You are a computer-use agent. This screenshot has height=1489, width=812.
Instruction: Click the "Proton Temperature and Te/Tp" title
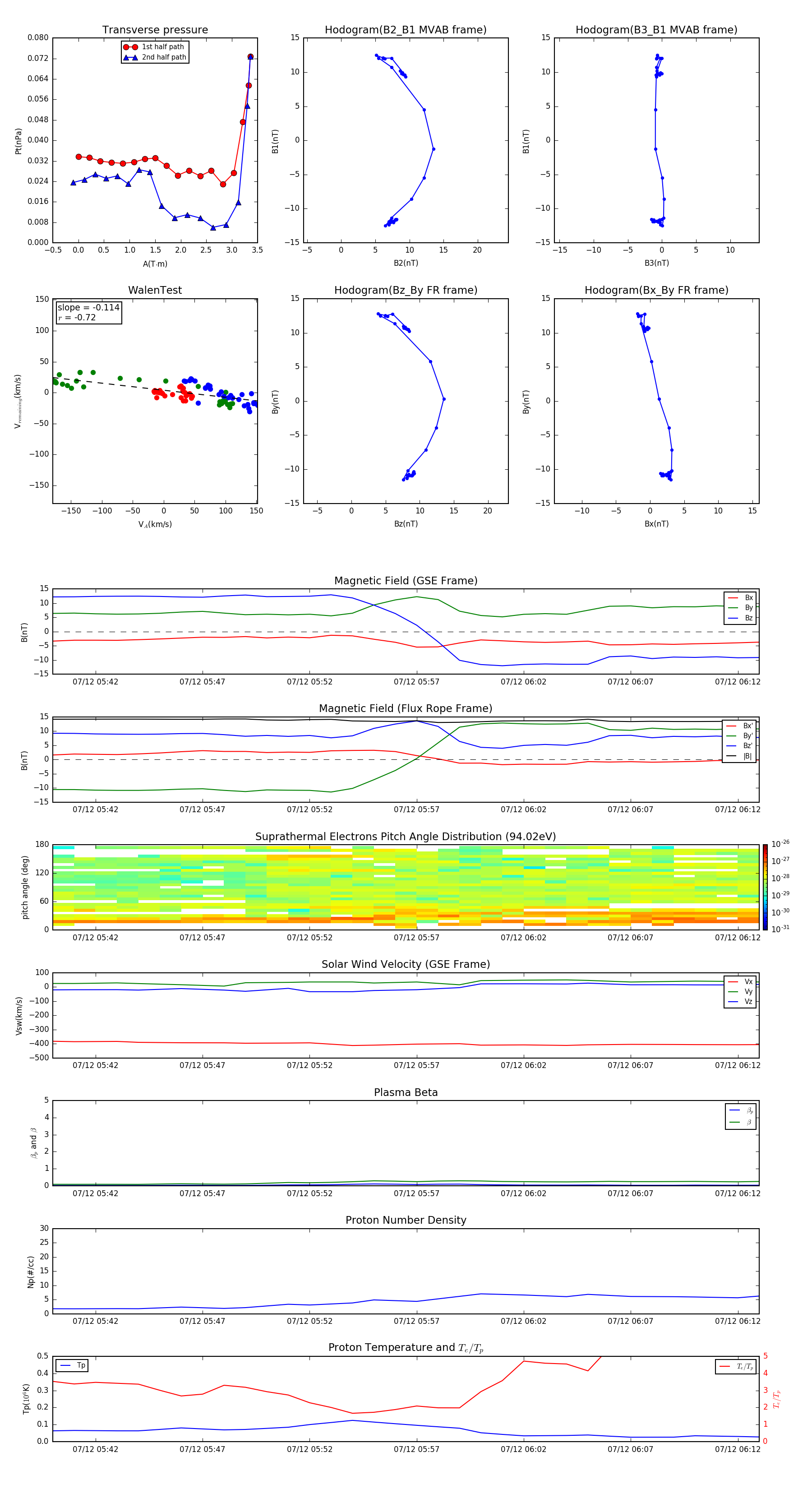(406, 1347)
